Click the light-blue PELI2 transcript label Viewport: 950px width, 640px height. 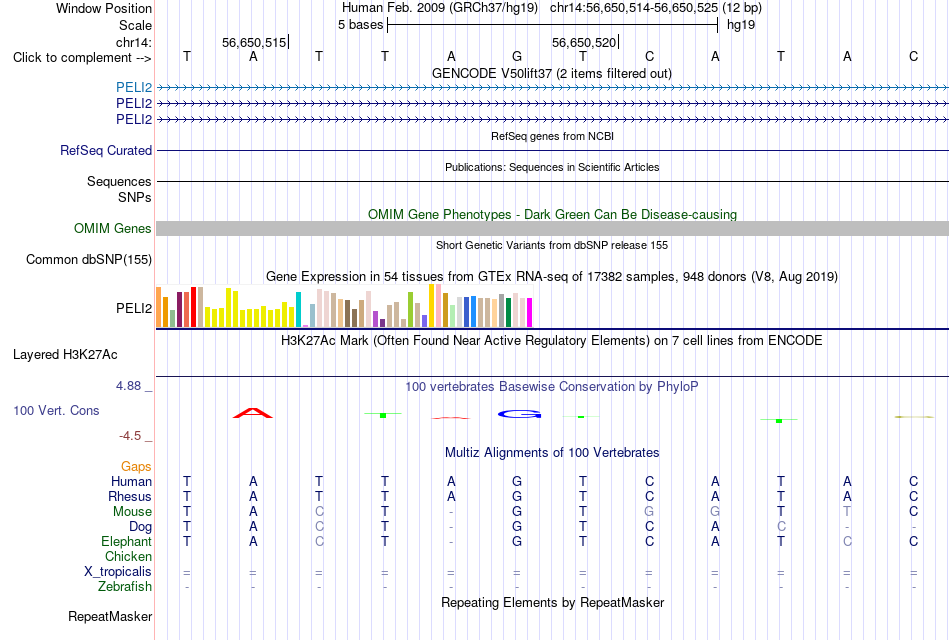coord(134,87)
